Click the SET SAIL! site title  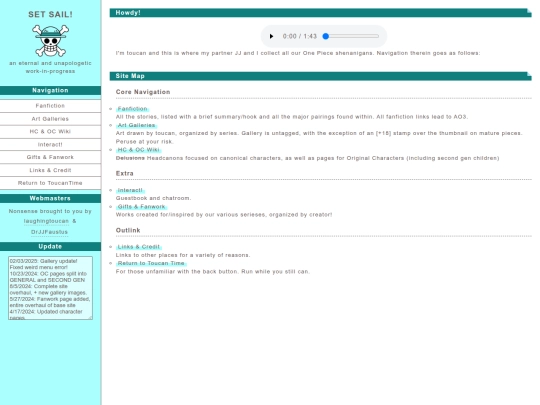coord(50,14)
